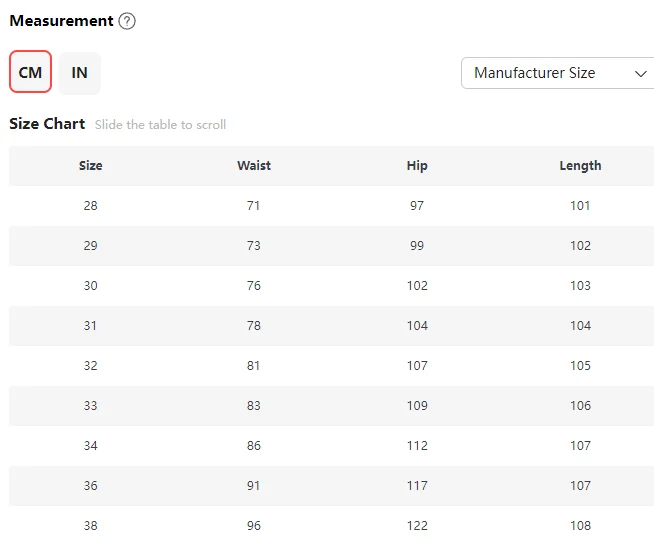Click waist value 91
Viewport: 654px width, 552px height.
254,486
